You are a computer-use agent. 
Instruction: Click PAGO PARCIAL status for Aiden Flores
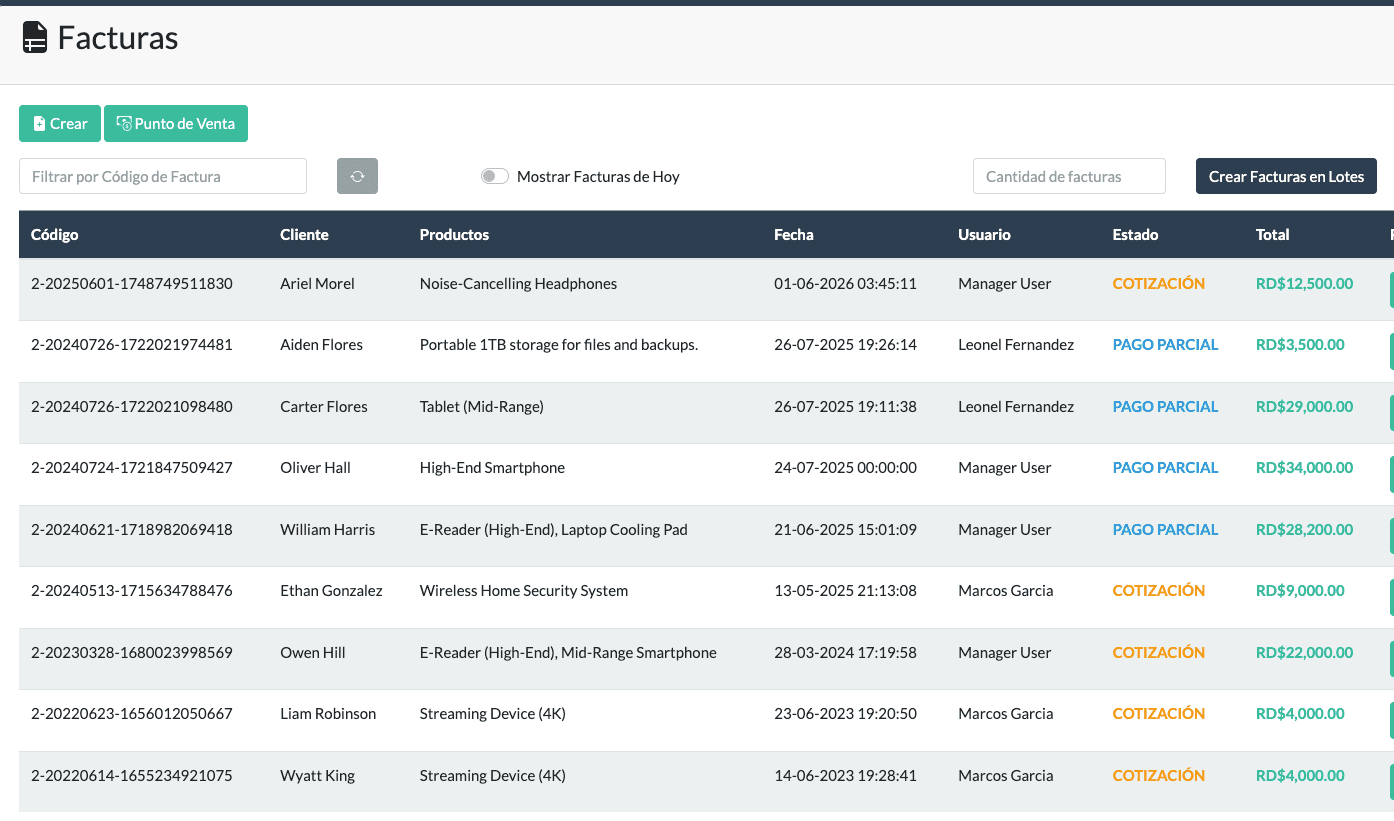point(1165,345)
